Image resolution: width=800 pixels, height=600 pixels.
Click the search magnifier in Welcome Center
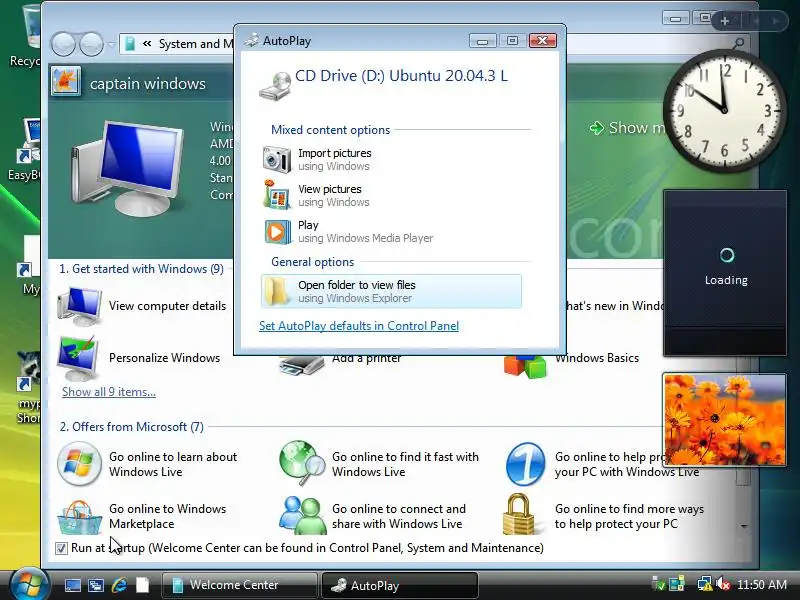pos(738,44)
